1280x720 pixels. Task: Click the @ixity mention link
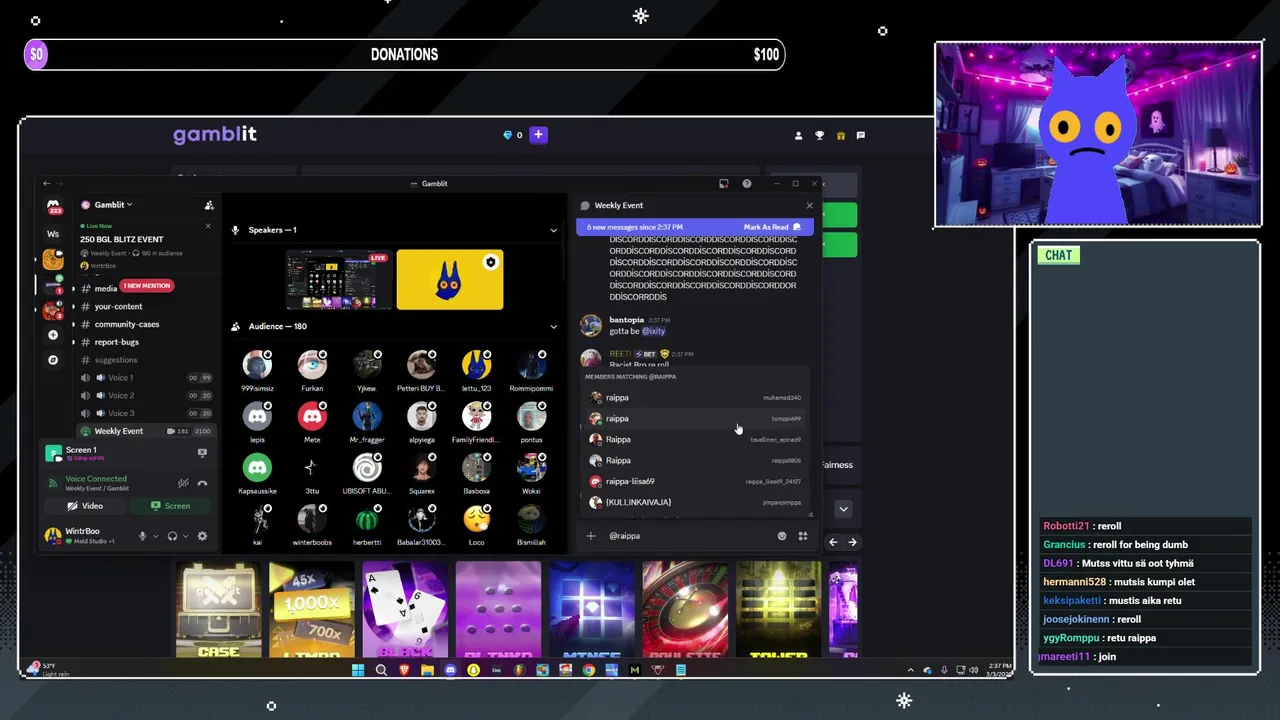(x=653, y=331)
